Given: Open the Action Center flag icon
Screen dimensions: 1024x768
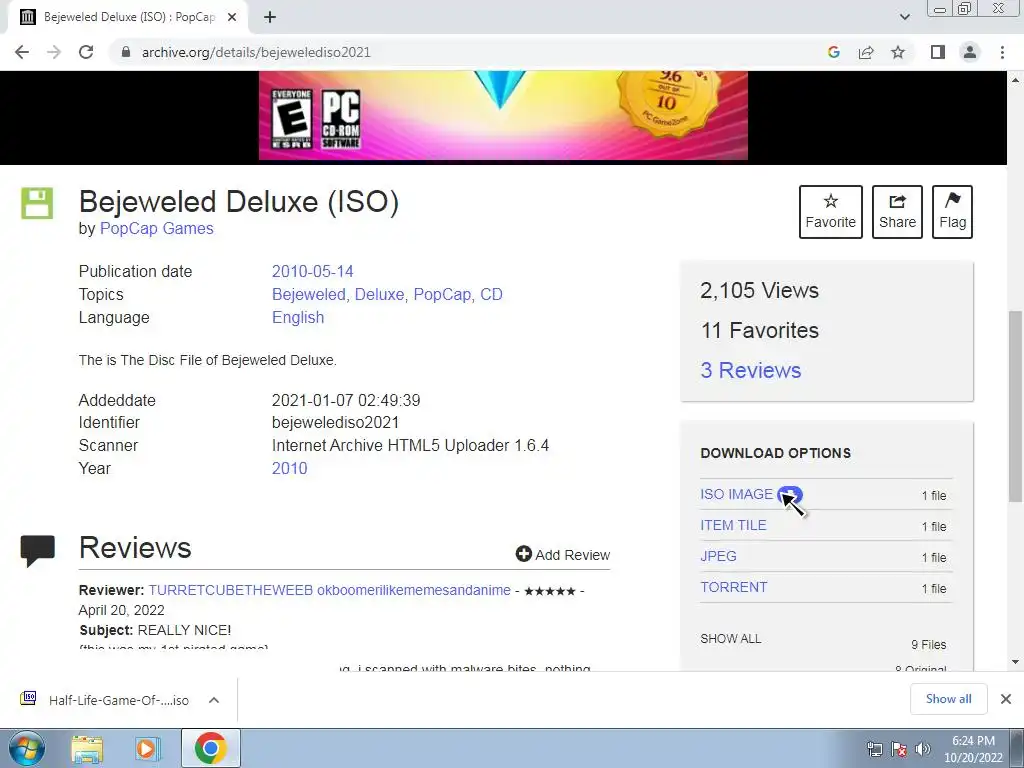Looking at the screenshot, I should coord(899,749).
